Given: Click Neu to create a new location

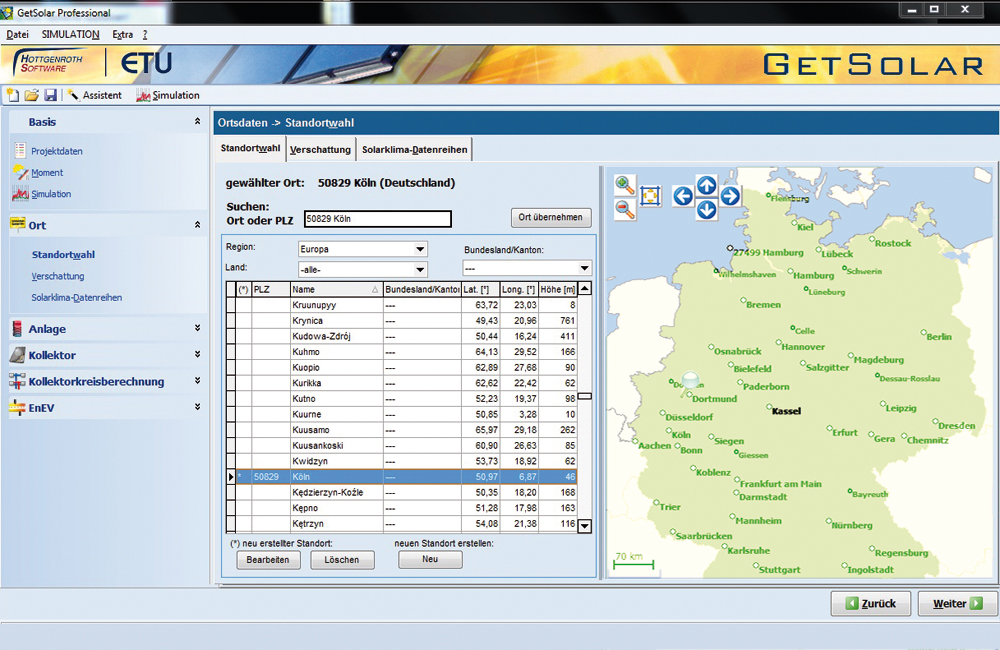Looking at the screenshot, I should (x=430, y=559).
